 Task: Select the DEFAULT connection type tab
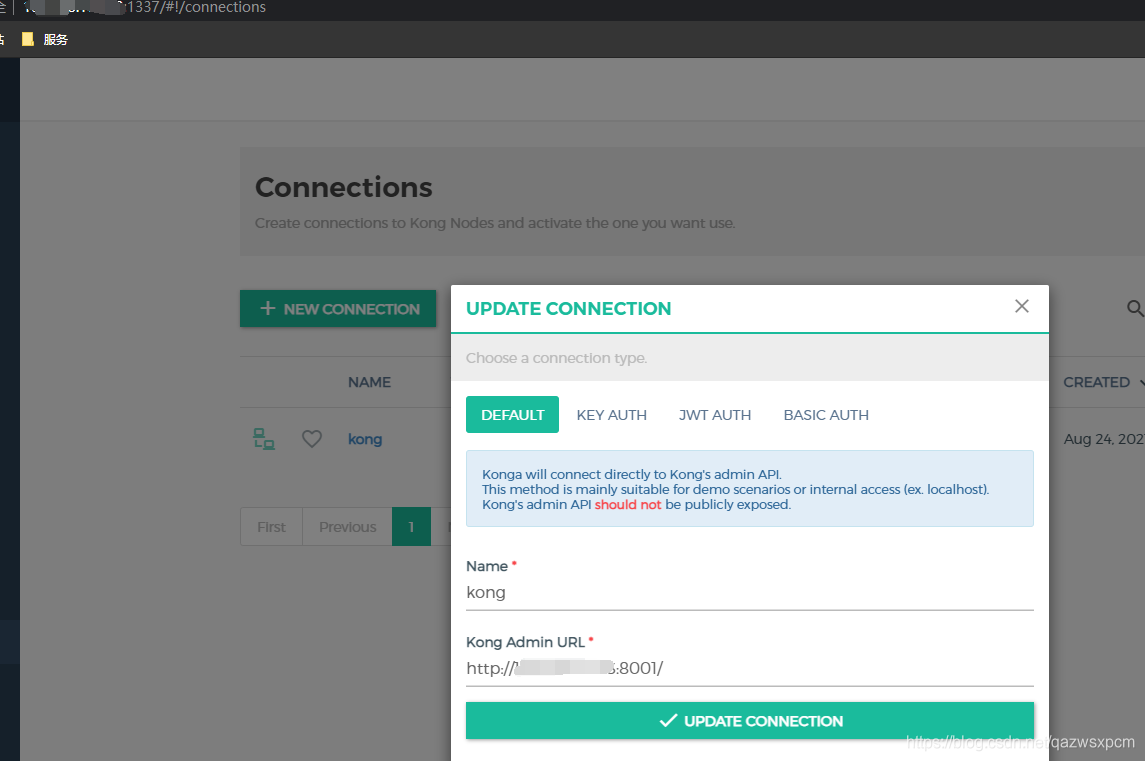(x=513, y=414)
